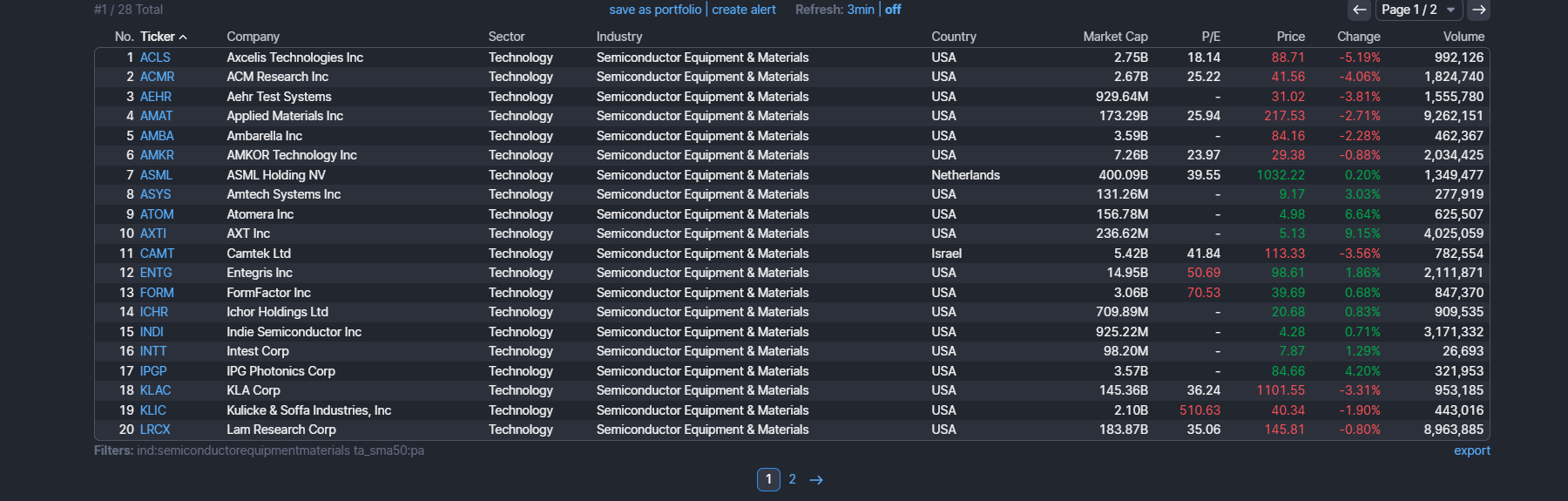Click the next arrow in bottom pagination
Viewport: 1568px width, 501px height.
(x=816, y=480)
